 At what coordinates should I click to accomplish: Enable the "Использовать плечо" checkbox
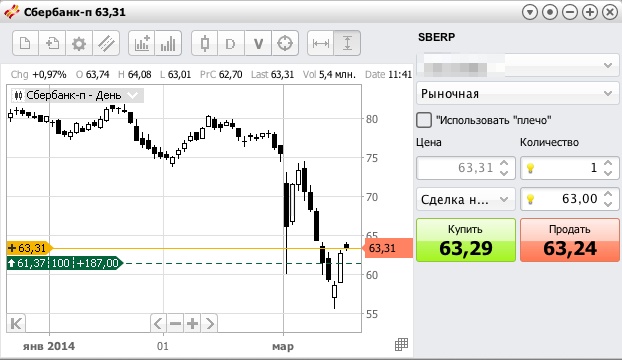click(x=424, y=120)
